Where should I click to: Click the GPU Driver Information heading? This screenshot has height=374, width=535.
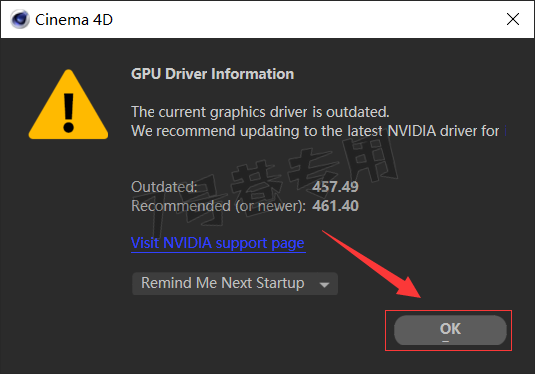click(x=213, y=74)
